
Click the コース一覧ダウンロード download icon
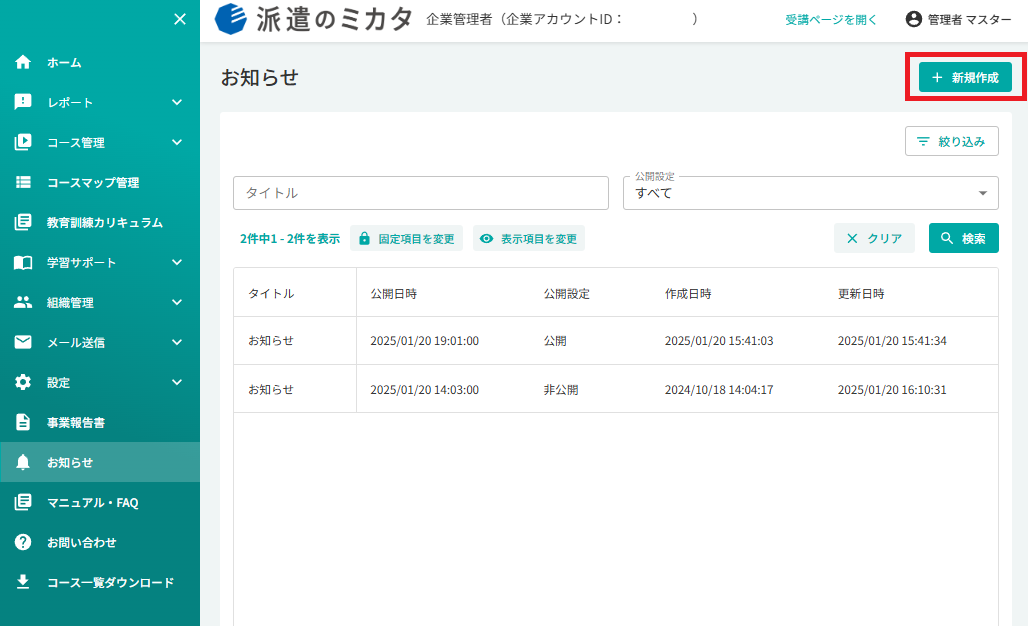(23, 582)
